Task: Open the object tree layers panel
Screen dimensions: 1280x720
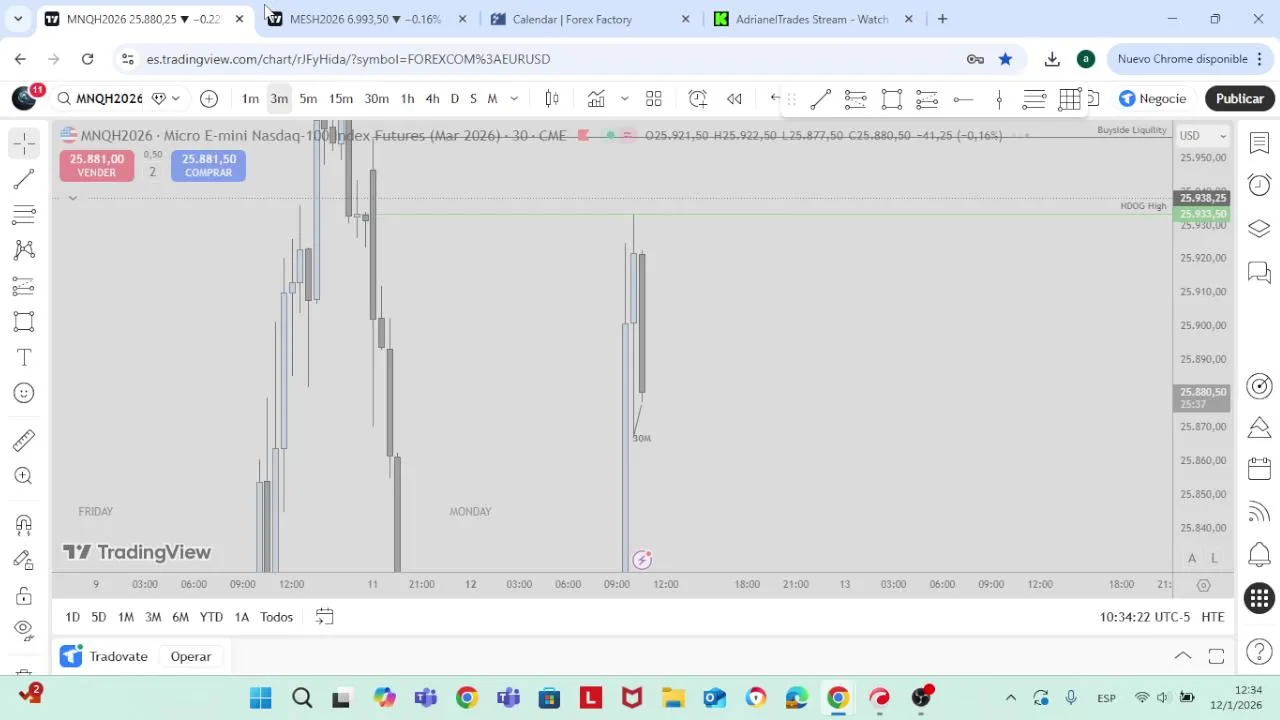Action: [1259, 229]
